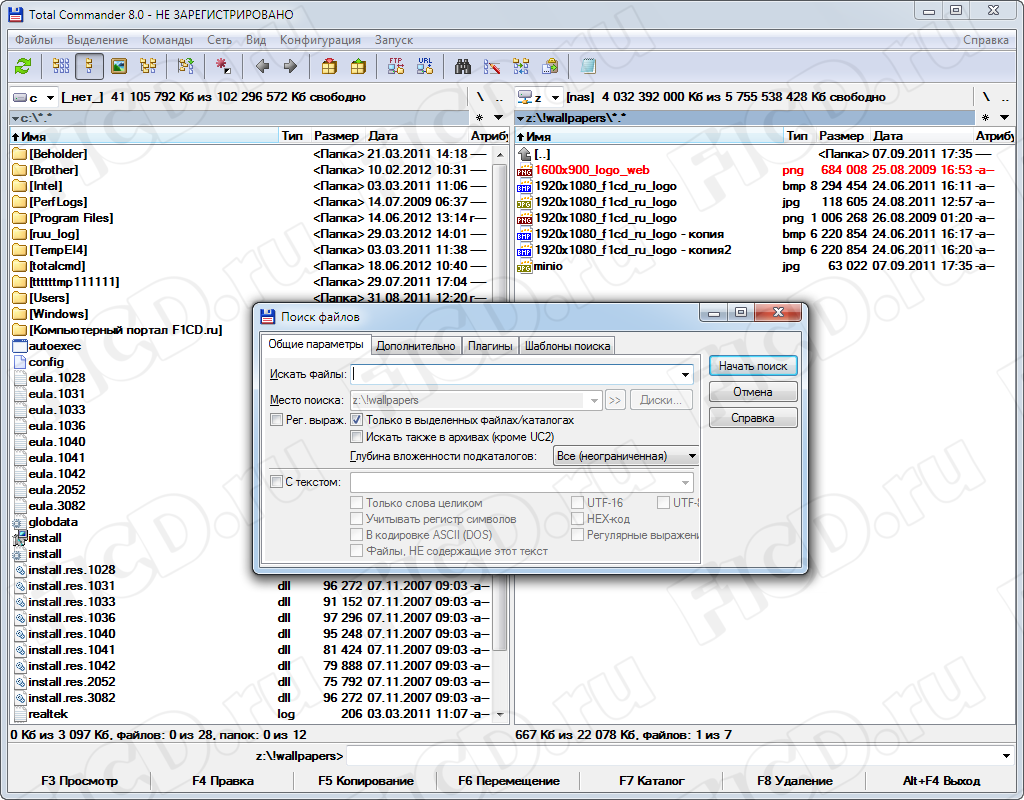Open left panel directory history arrow
Image resolution: width=1024 pixels, height=800 pixels.
[x=498, y=118]
